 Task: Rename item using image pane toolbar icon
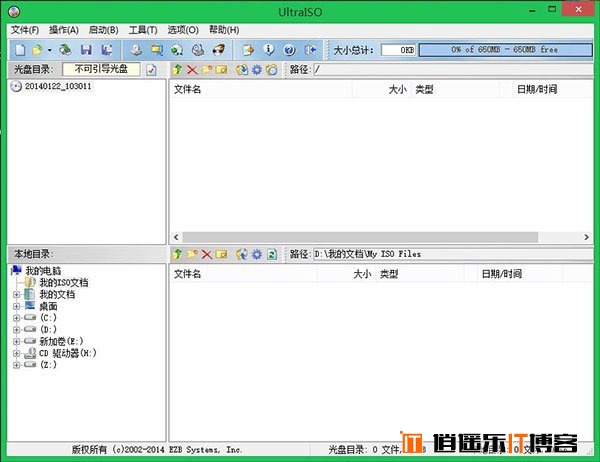click(222, 70)
